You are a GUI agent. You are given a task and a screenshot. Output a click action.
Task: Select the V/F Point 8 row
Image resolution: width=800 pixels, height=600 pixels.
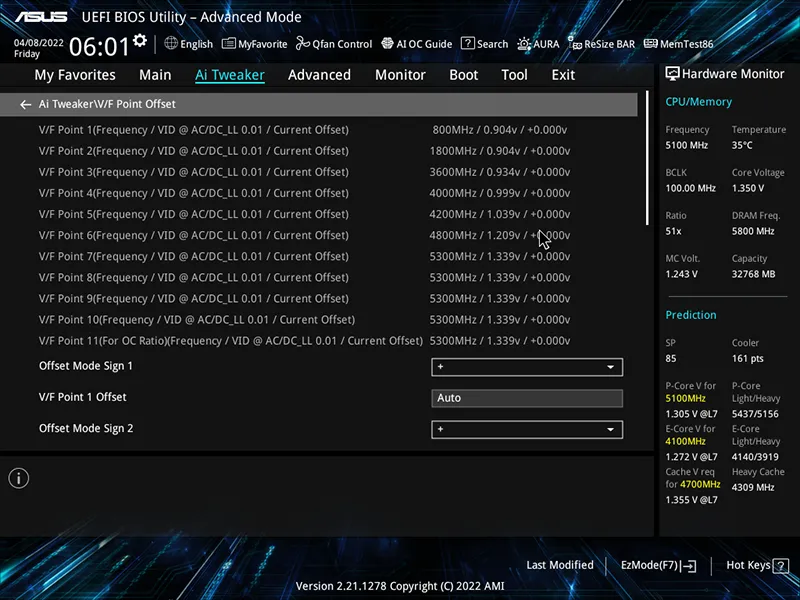[x=304, y=278]
